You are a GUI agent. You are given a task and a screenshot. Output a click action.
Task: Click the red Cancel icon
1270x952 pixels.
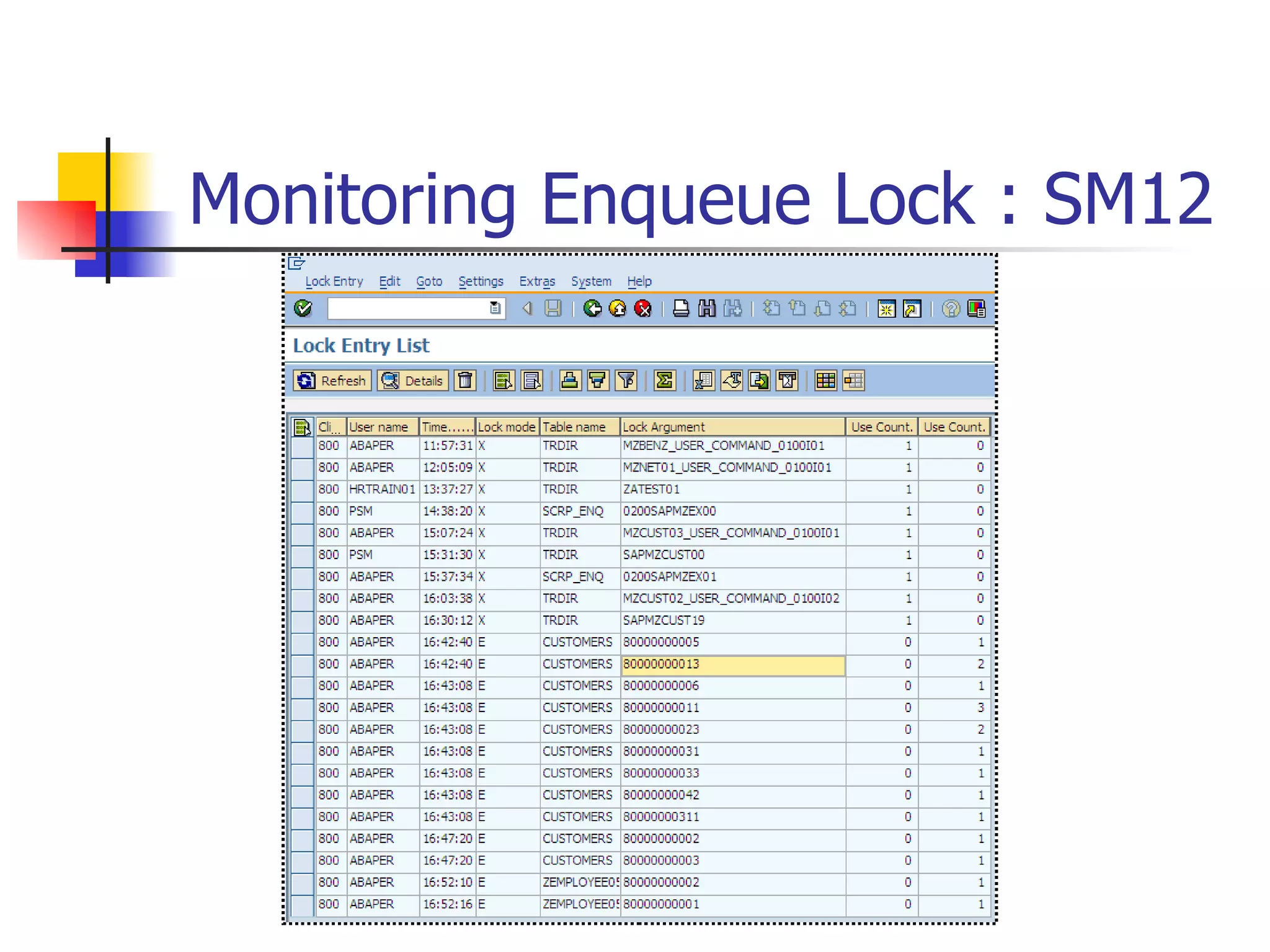643,308
